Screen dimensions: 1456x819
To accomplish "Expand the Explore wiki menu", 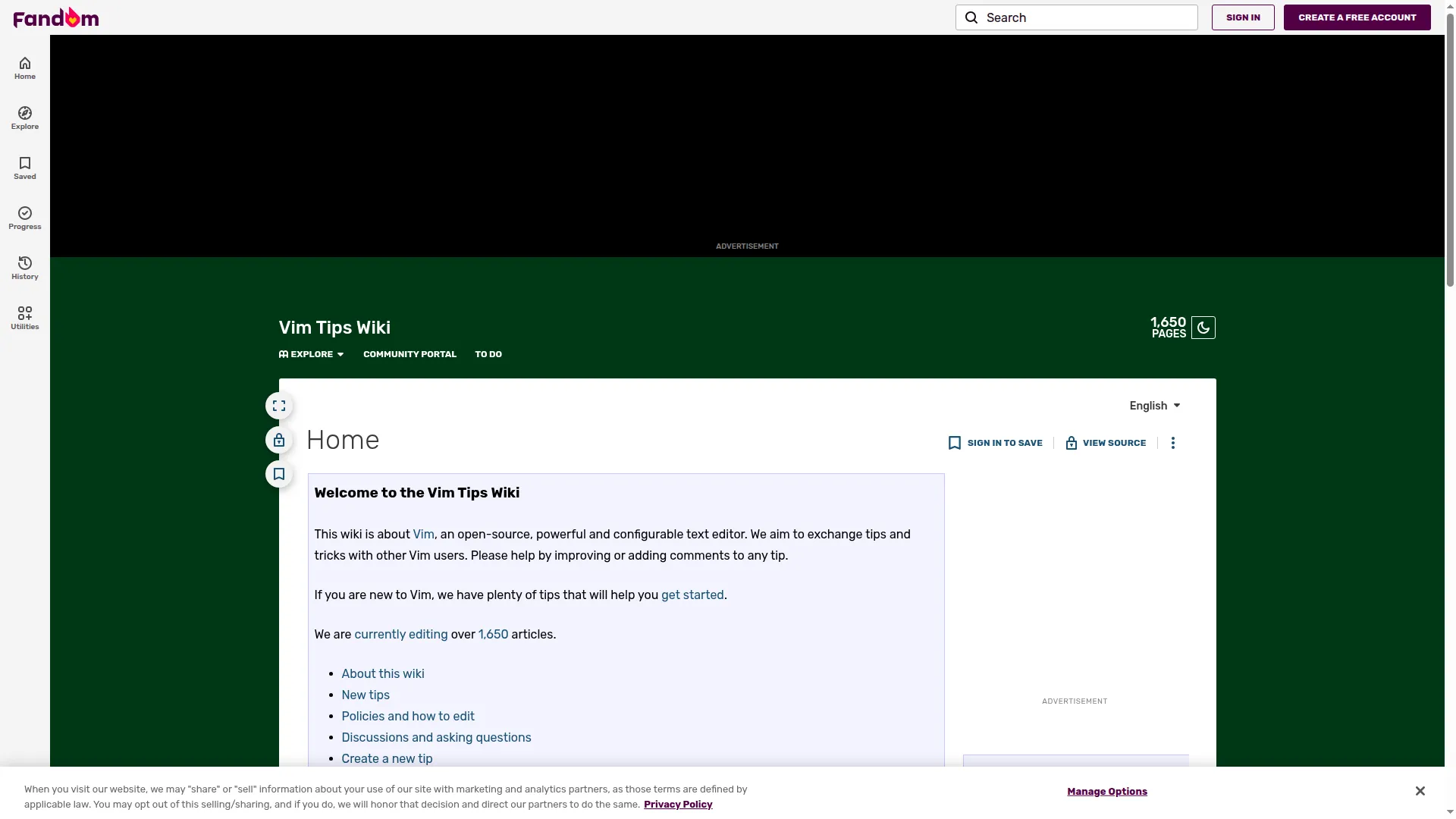I will (x=312, y=354).
